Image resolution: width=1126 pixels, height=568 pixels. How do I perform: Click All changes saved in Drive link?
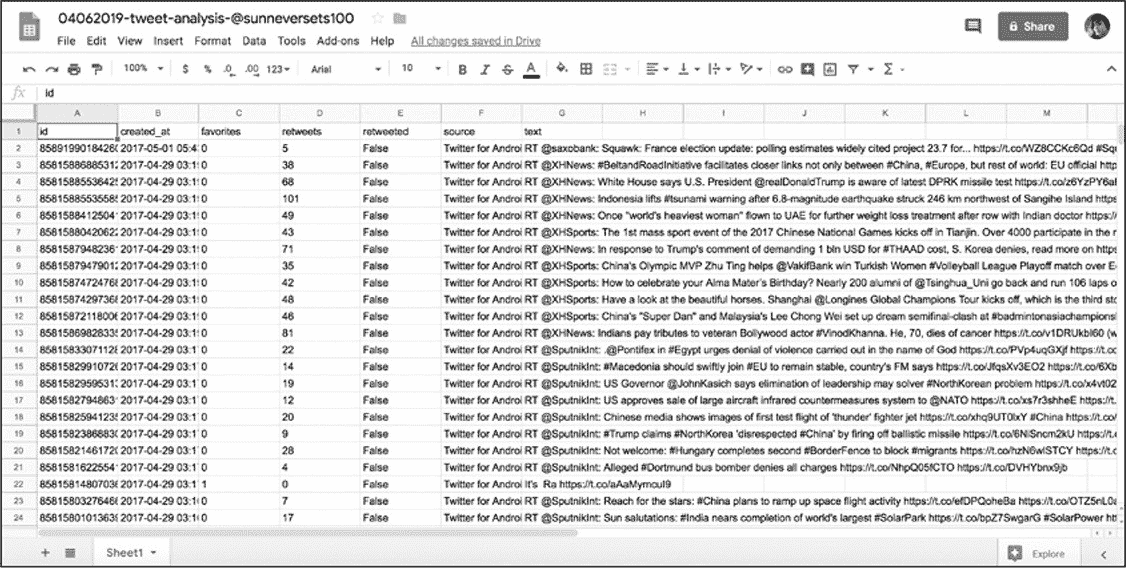(475, 41)
